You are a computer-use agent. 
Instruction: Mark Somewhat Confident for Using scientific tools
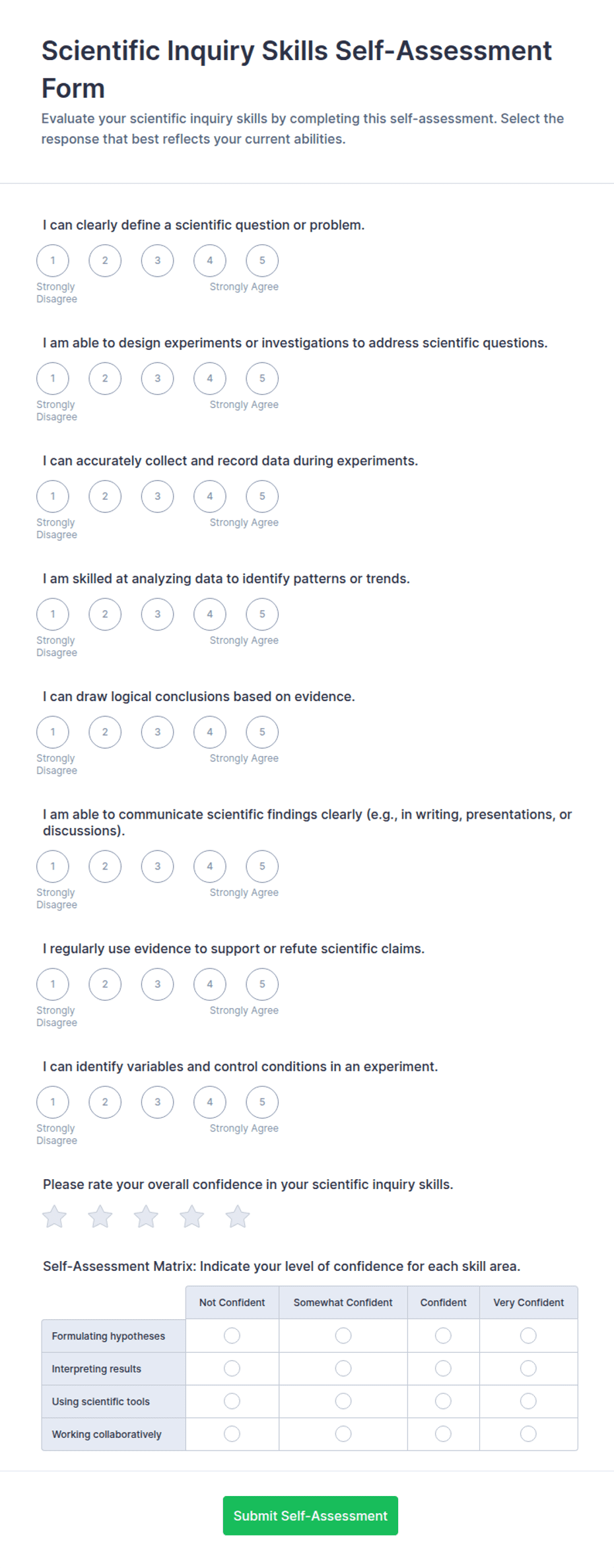[343, 1401]
